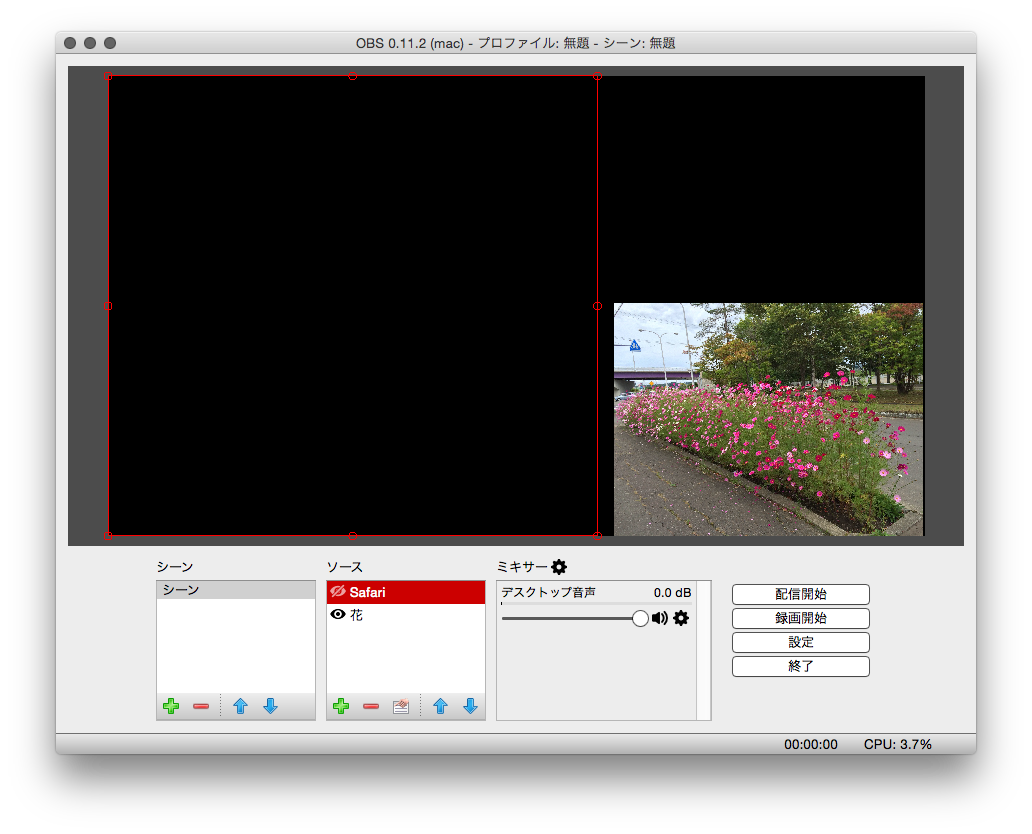Click the 0.0 dB volume value

coord(672,592)
